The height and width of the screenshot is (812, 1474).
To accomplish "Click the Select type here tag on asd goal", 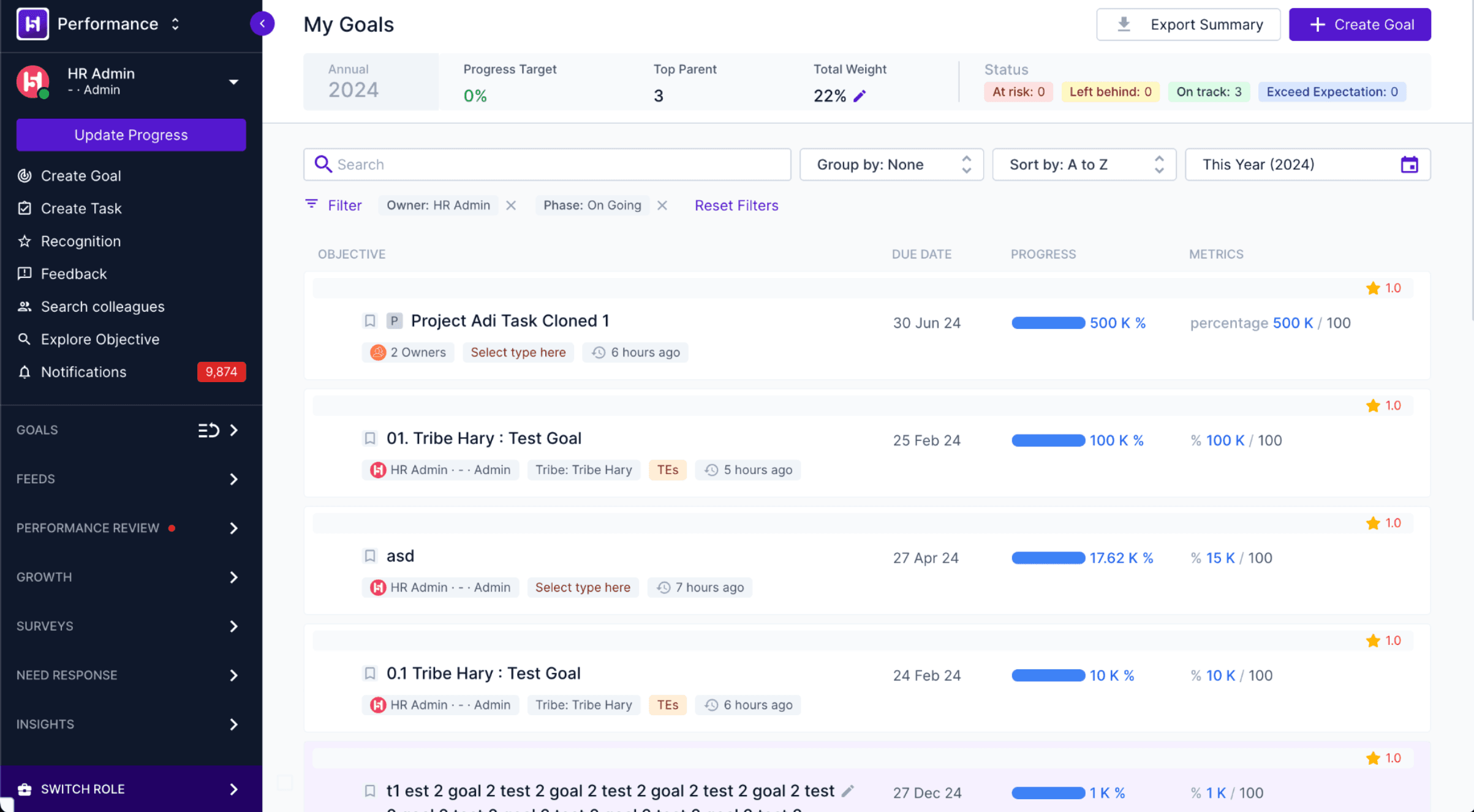I will tap(583, 587).
